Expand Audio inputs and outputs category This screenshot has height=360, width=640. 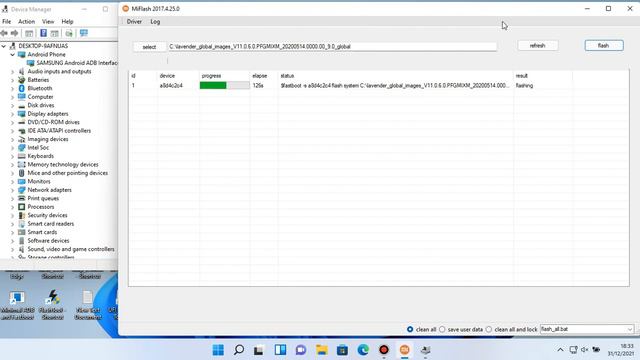[13, 71]
